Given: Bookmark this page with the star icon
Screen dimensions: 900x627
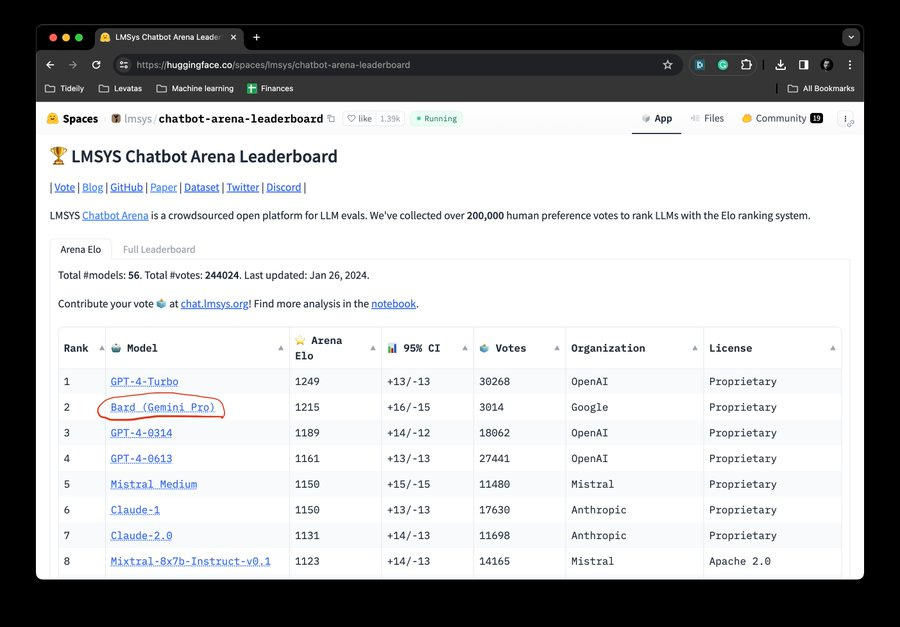Looking at the screenshot, I should [x=668, y=65].
